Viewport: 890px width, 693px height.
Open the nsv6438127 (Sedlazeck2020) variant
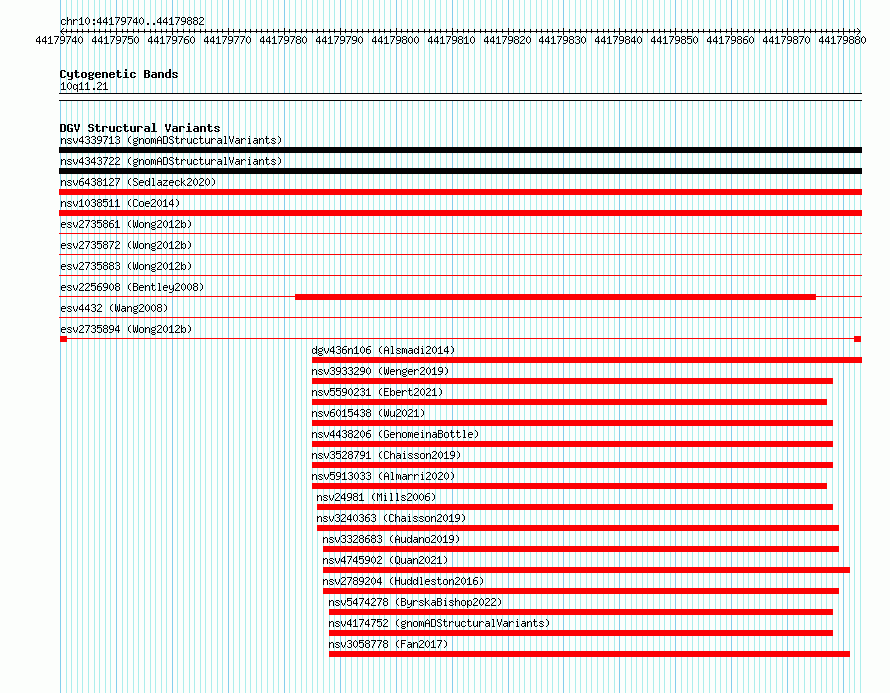[x=138, y=182]
